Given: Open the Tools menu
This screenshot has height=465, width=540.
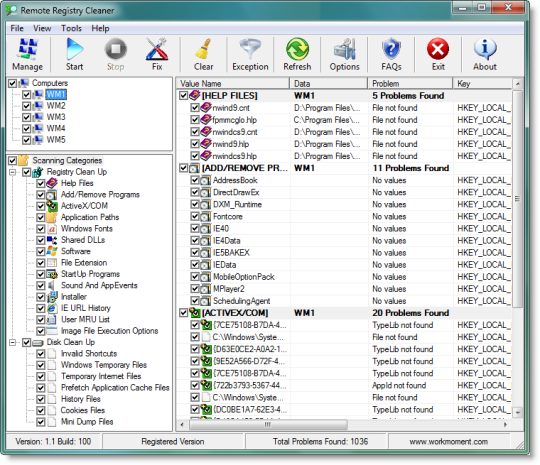Looking at the screenshot, I should click(x=71, y=28).
